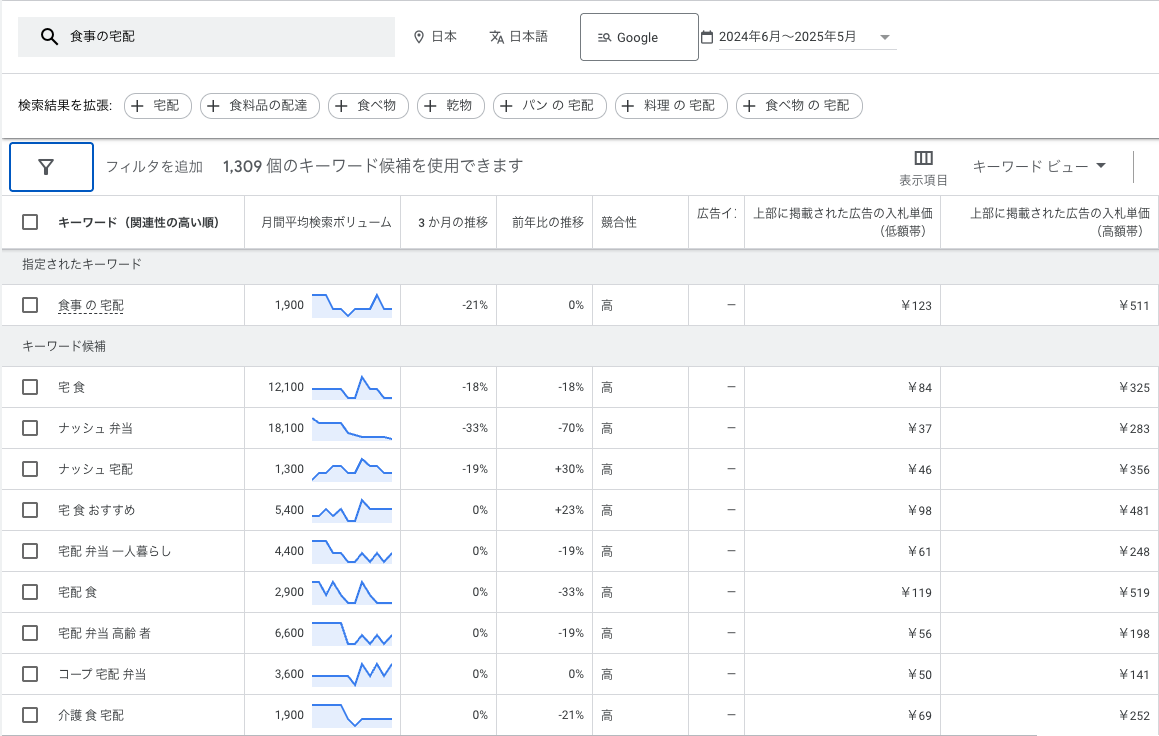Screen dimensions: 1159x736
Task: Click the calendar icon by date range
Action: 707,37
